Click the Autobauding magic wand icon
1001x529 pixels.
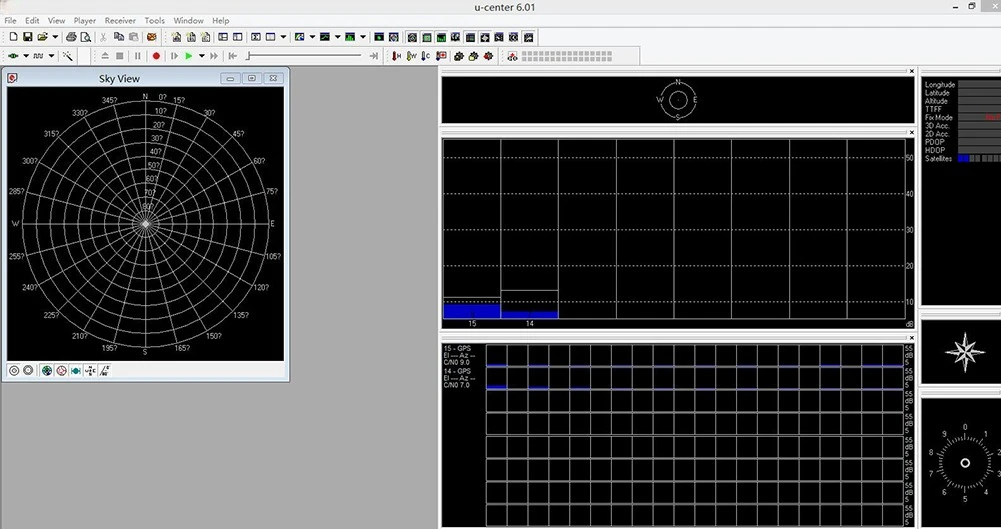[x=68, y=56]
